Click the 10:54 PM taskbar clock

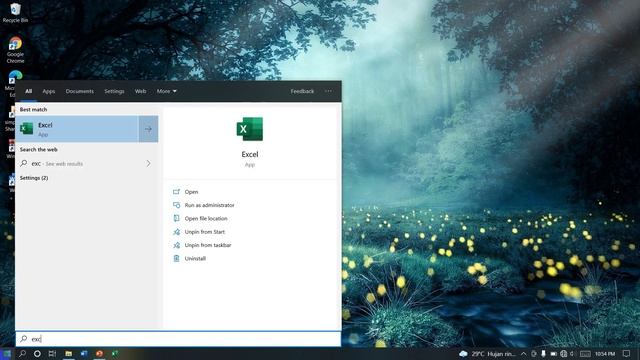(605, 354)
